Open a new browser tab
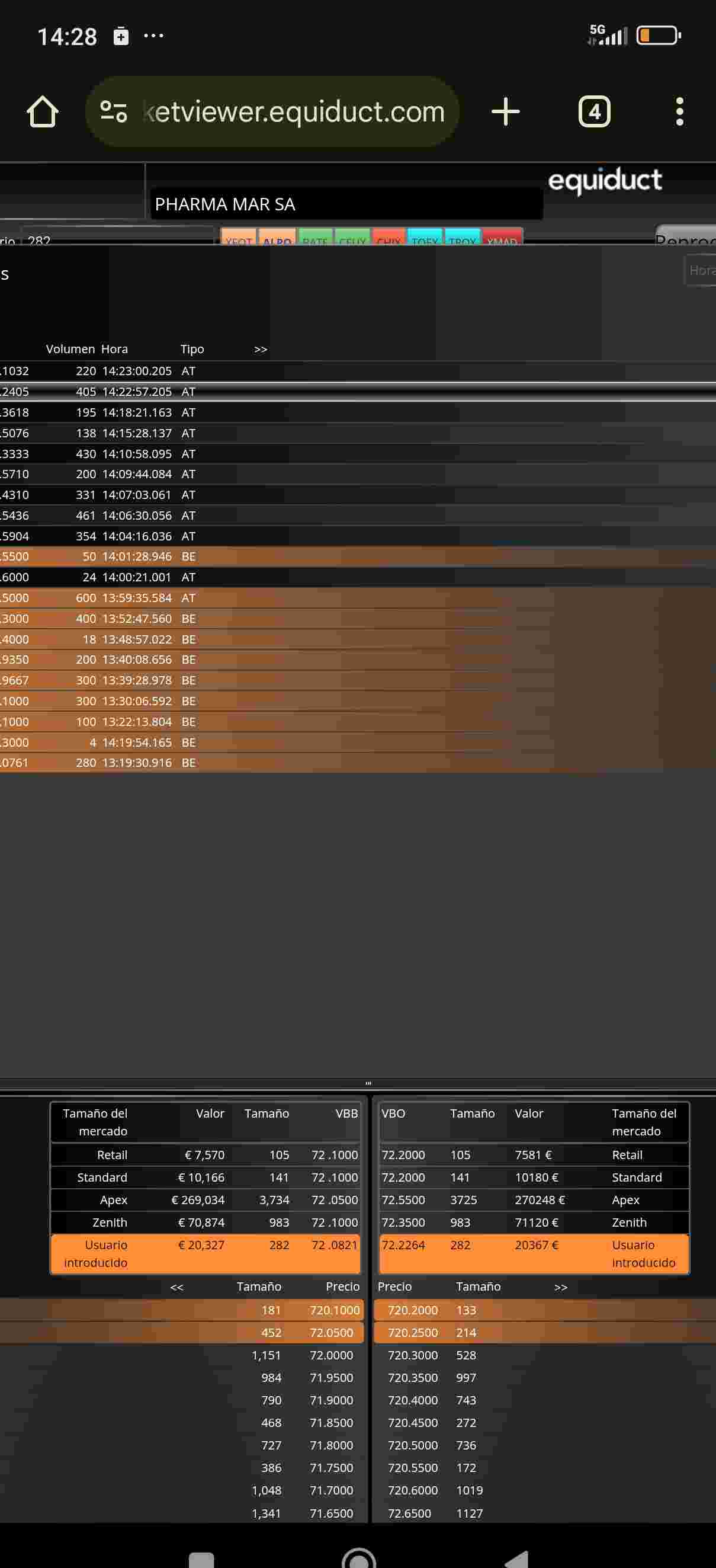The height and width of the screenshot is (1568, 716). [506, 111]
